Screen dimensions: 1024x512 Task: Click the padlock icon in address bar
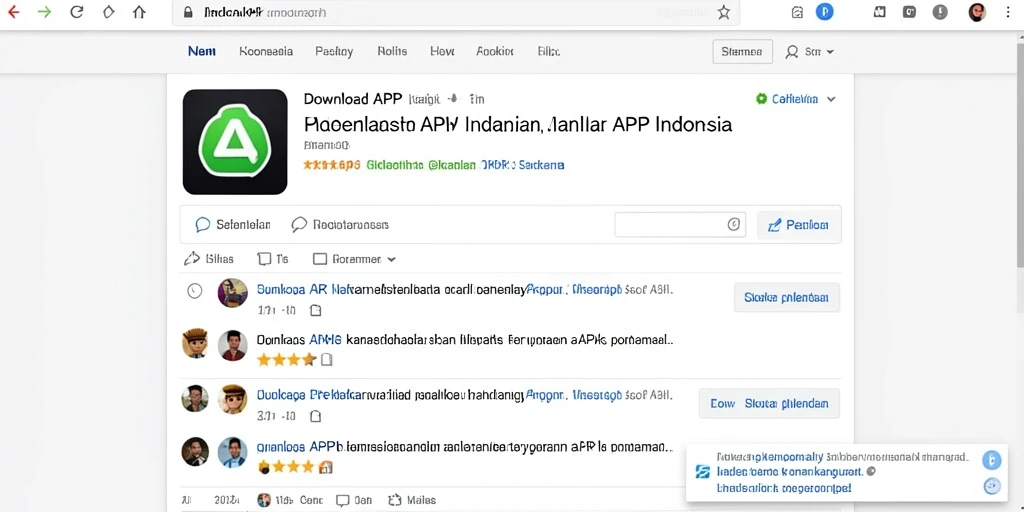click(189, 12)
